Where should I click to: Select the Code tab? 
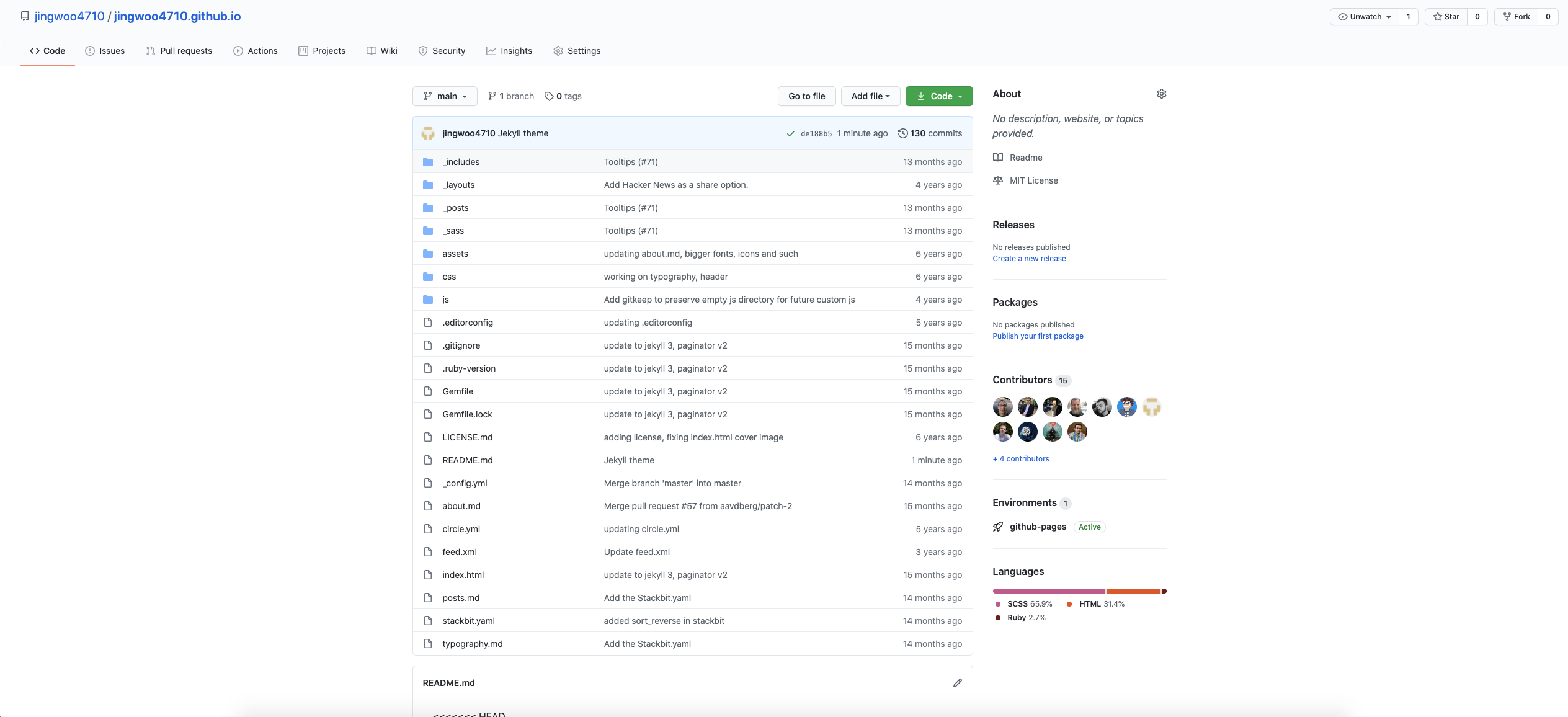[x=47, y=51]
